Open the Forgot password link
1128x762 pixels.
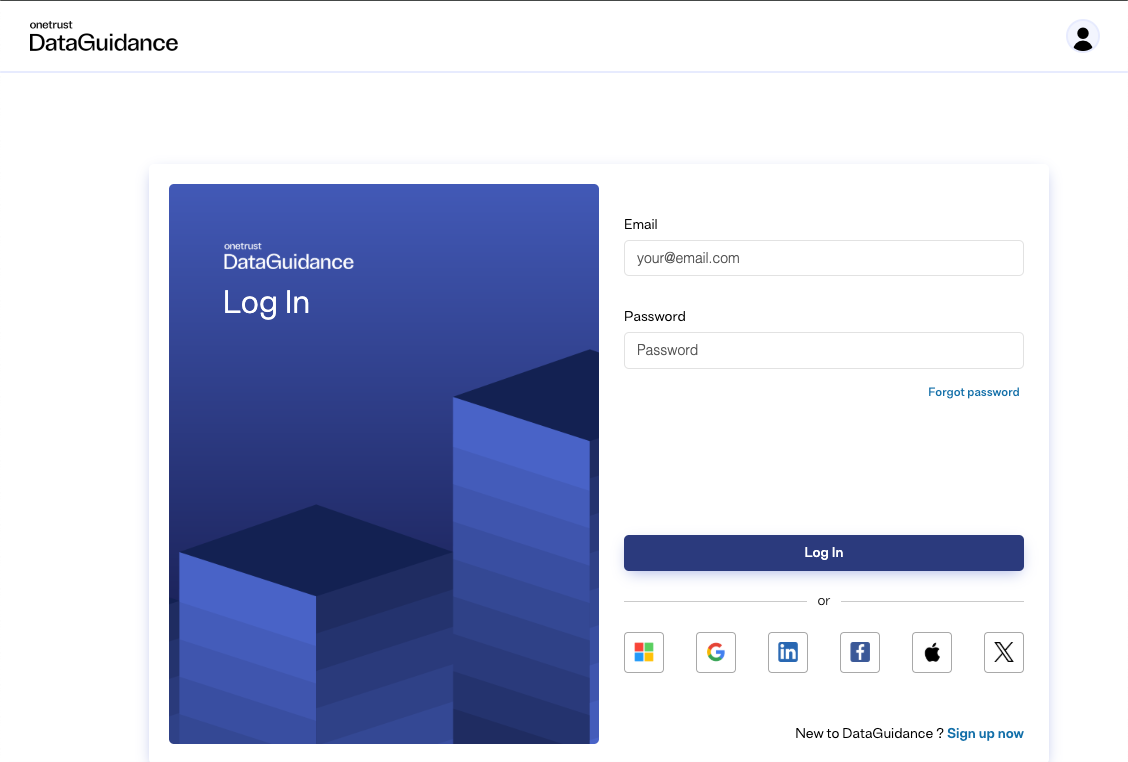pyautogui.click(x=973, y=392)
